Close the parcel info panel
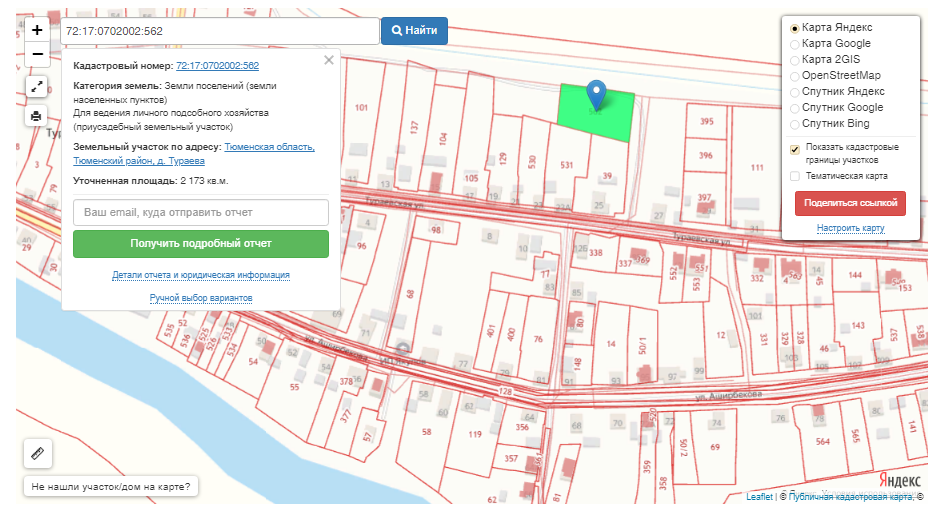942x516 pixels. 328,61
